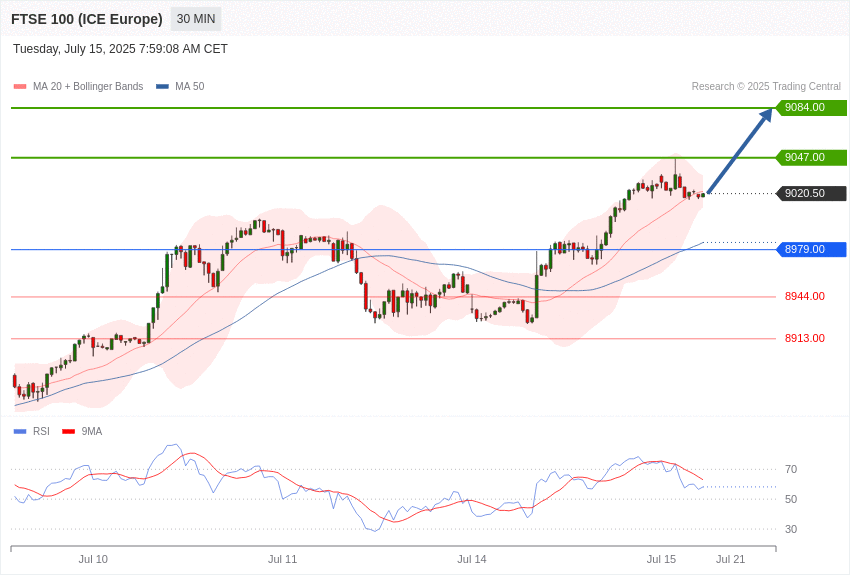Screen dimensions: 850x576
Task: Click the 30 MIN timeframe badge
Action: (x=196, y=19)
